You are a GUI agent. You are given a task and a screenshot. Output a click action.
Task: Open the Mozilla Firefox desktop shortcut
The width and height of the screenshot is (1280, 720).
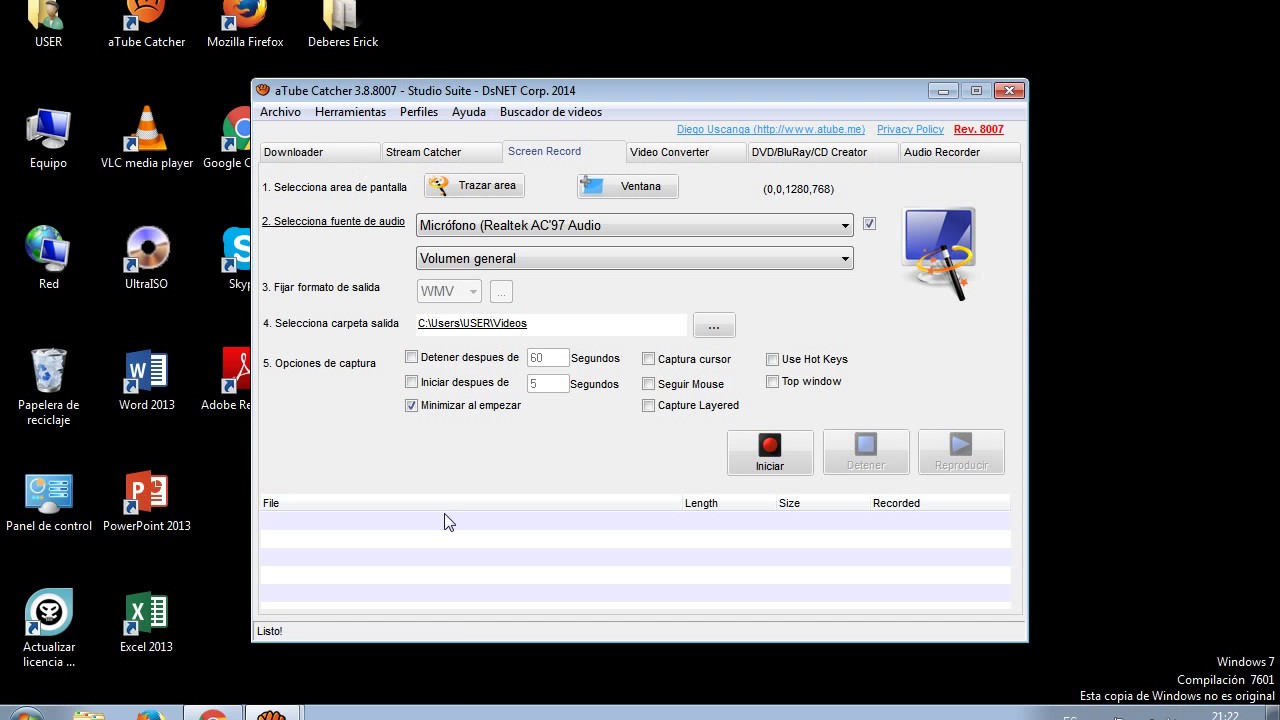245,24
